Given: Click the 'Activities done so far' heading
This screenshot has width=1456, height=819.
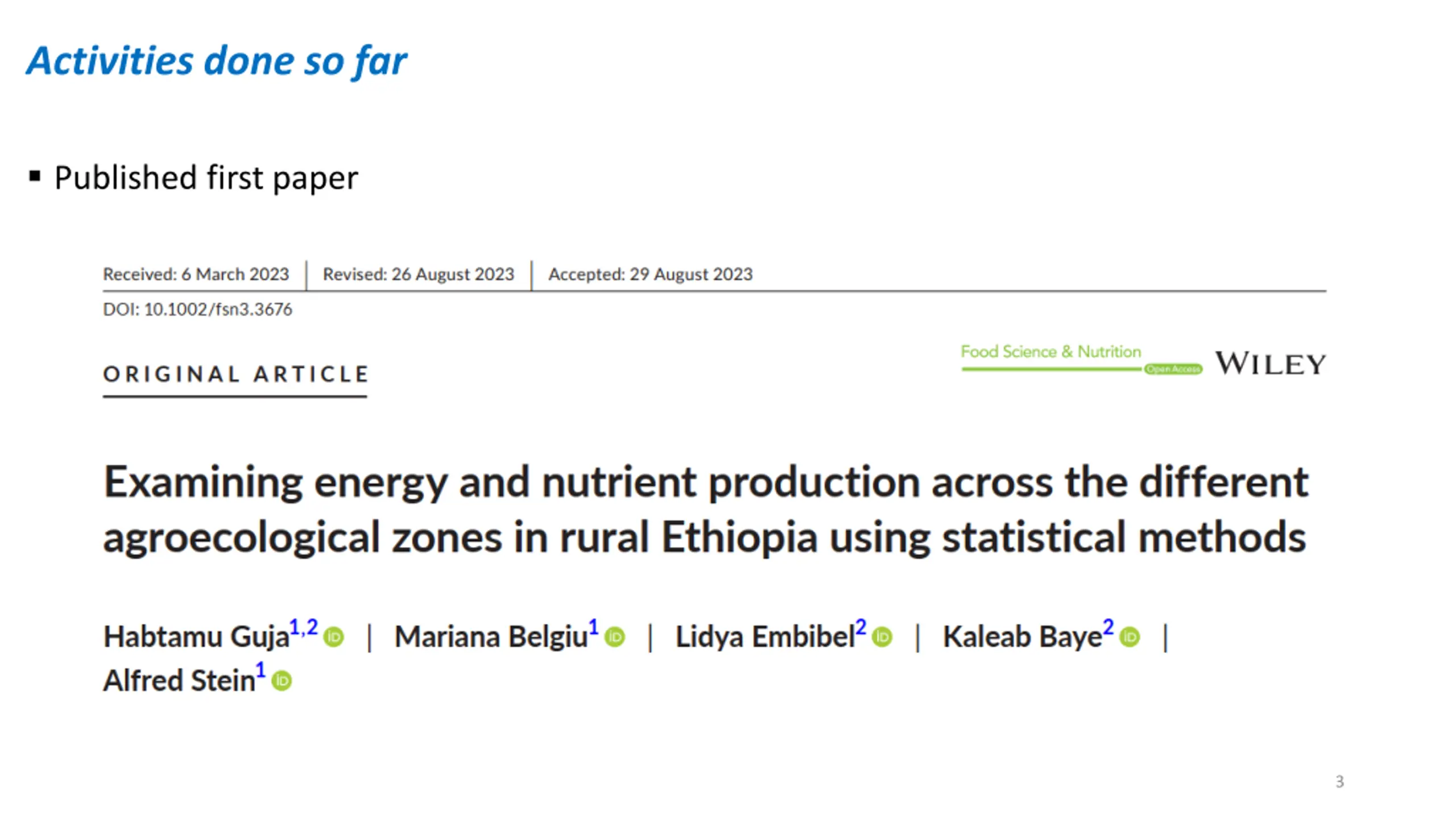Looking at the screenshot, I should [x=217, y=61].
